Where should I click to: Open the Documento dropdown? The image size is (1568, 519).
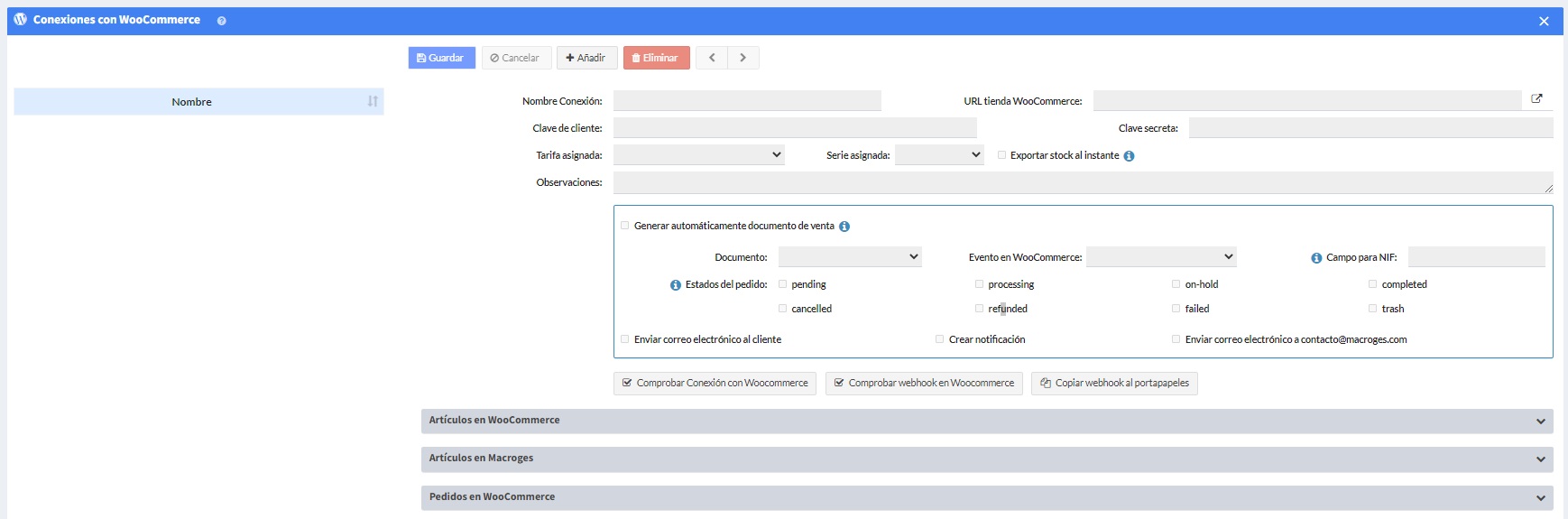(x=850, y=257)
